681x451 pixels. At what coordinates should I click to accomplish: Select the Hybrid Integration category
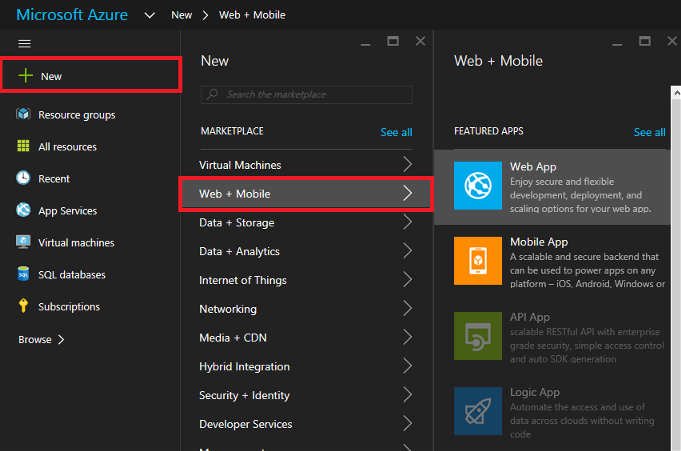[306, 366]
